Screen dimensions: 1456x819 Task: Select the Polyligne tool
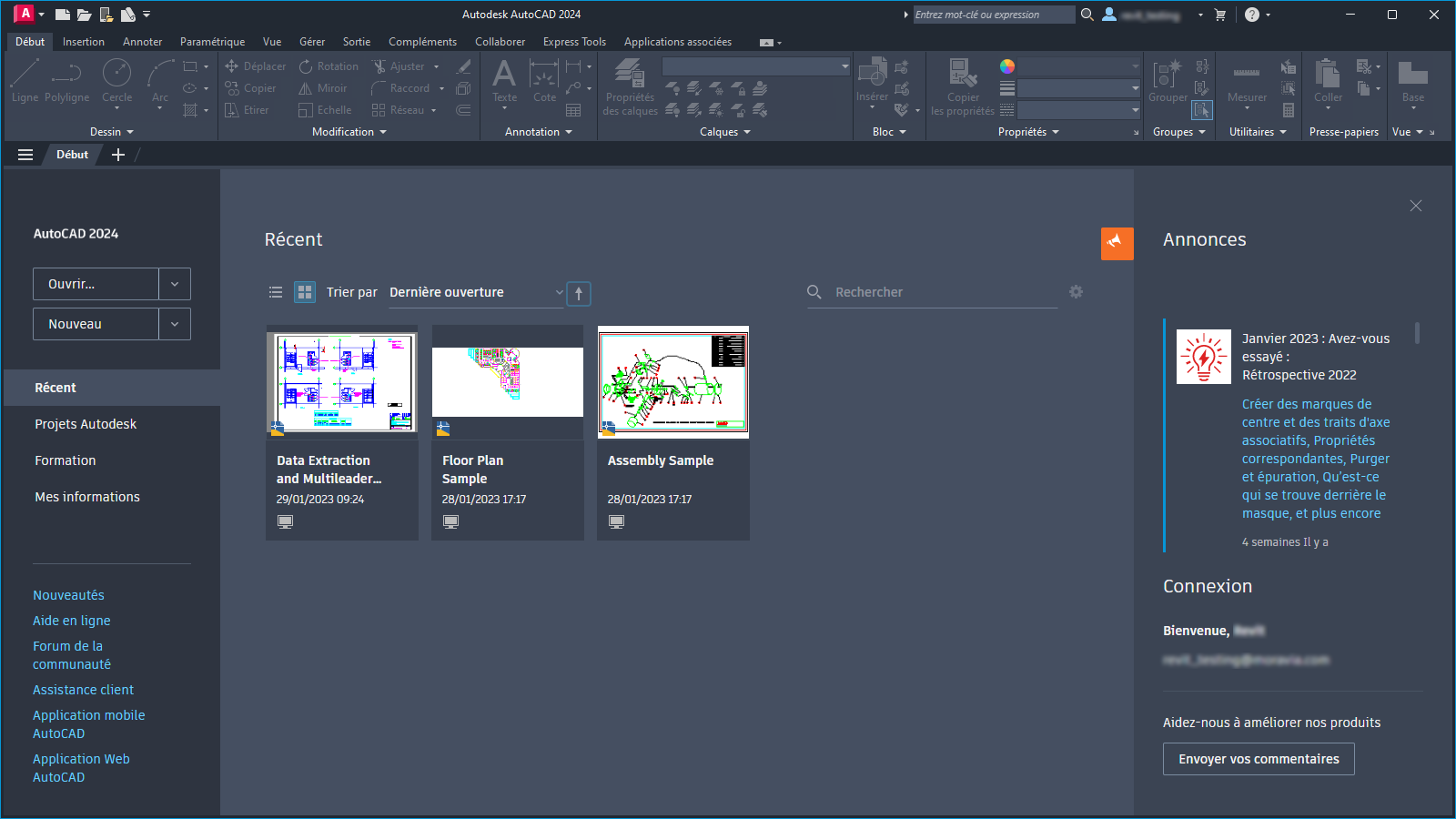tap(66, 82)
